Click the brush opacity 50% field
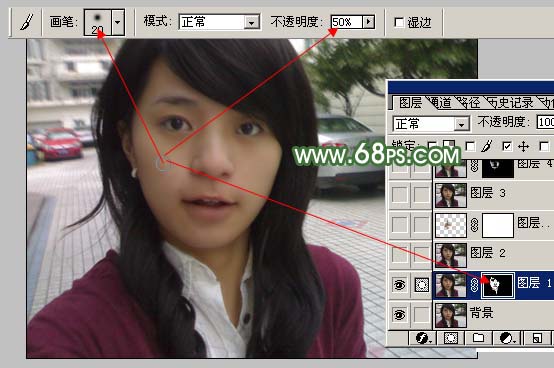The height and width of the screenshot is (368, 554). pos(347,22)
